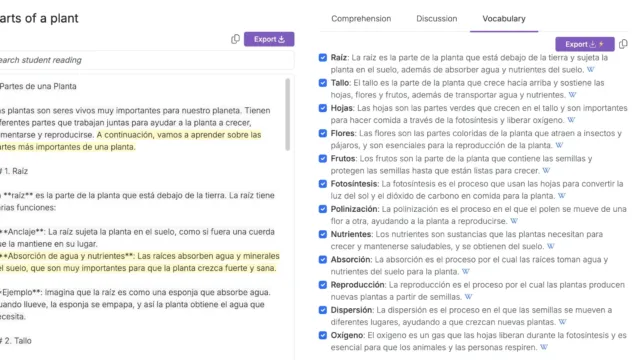
Task: Switch to the Comprehension tab
Action: click(x=361, y=19)
